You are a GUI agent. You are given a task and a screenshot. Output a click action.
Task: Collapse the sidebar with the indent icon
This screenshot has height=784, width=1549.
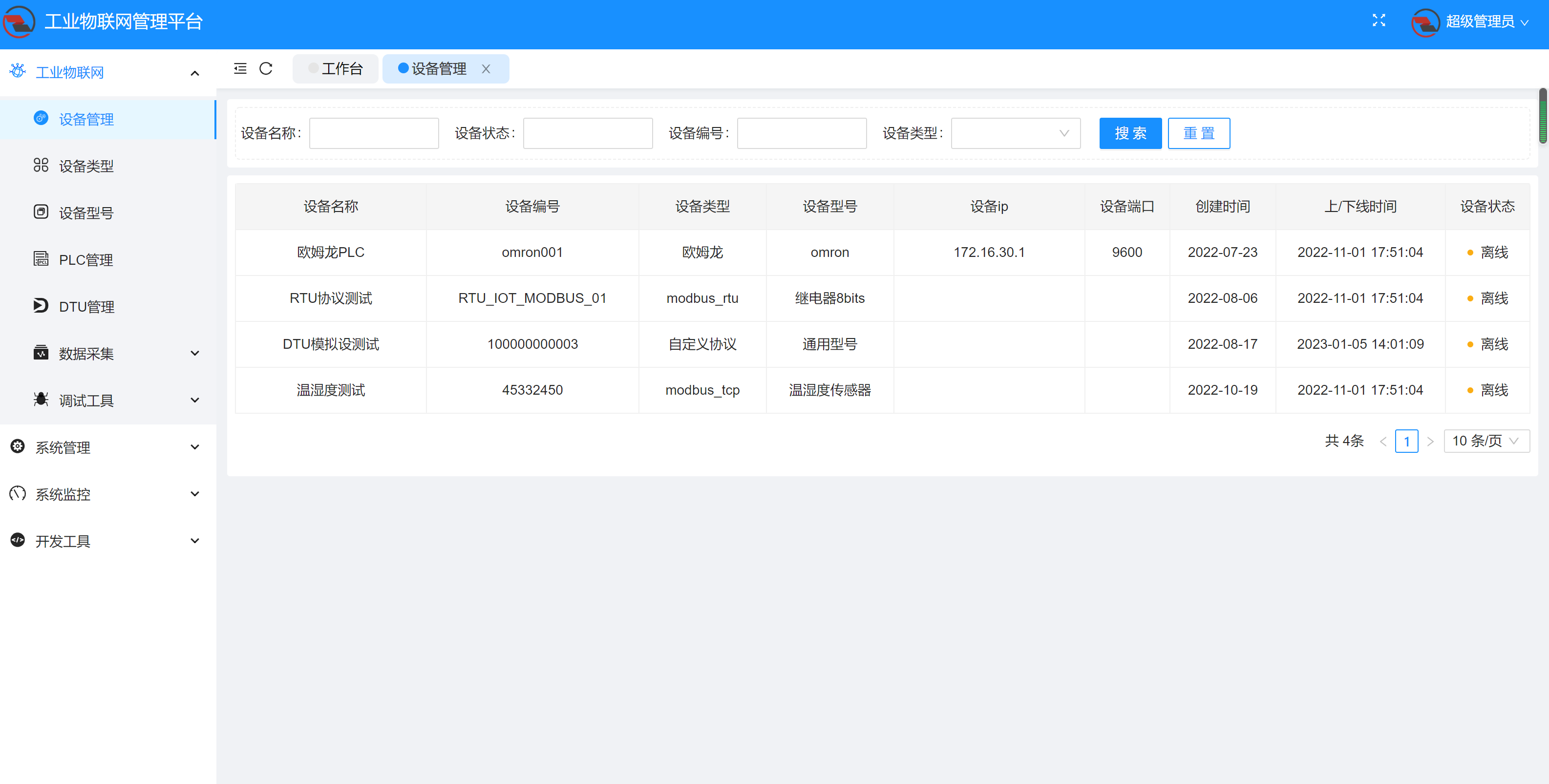[240, 68]
